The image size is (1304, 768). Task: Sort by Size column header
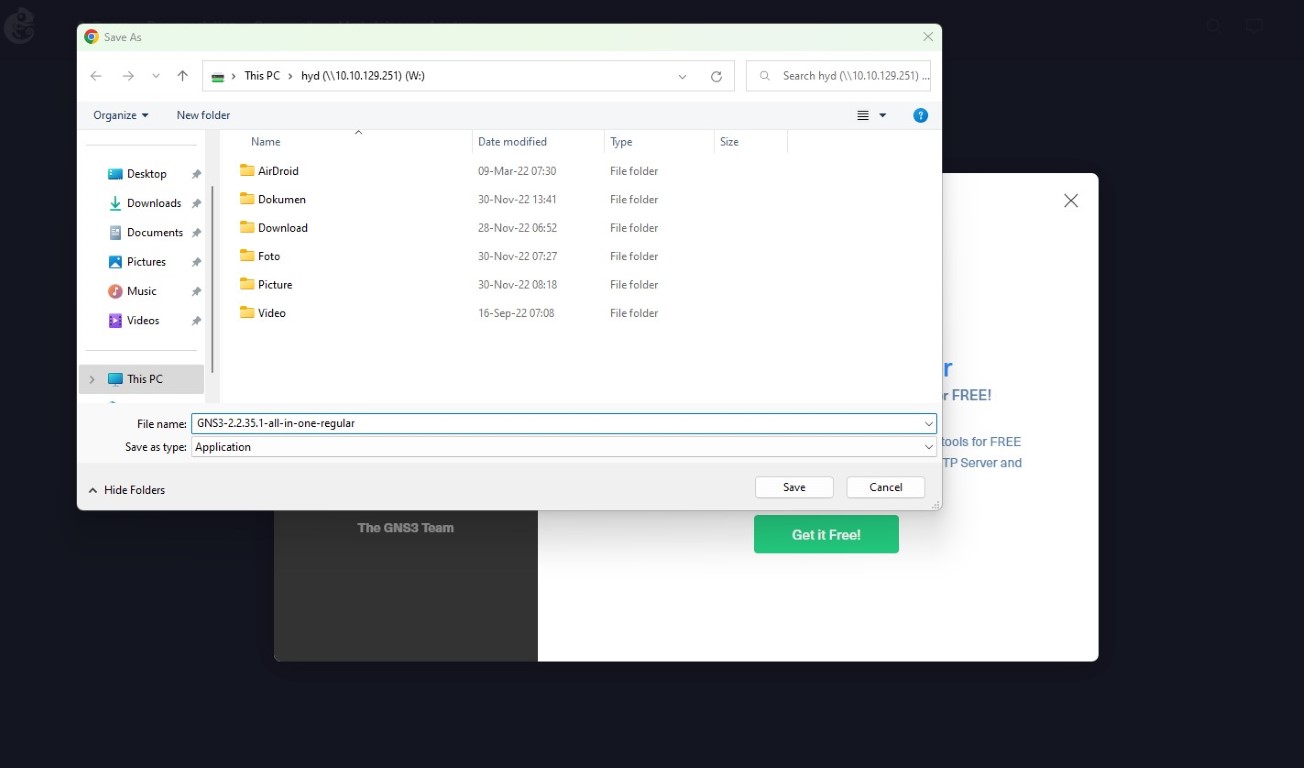[729, 142]
